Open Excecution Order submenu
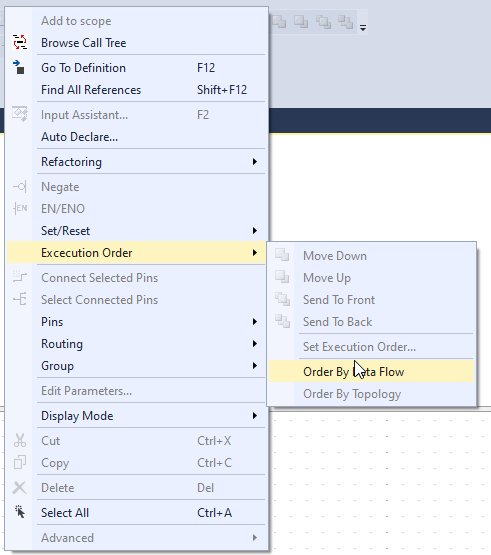Image resolution: width=491 pixels, height=555 pixels. click(x=136, y=253)
